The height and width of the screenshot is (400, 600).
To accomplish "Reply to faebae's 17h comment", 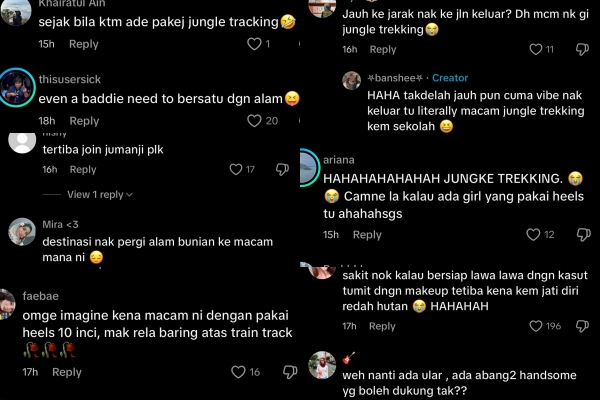I will 67,372.
